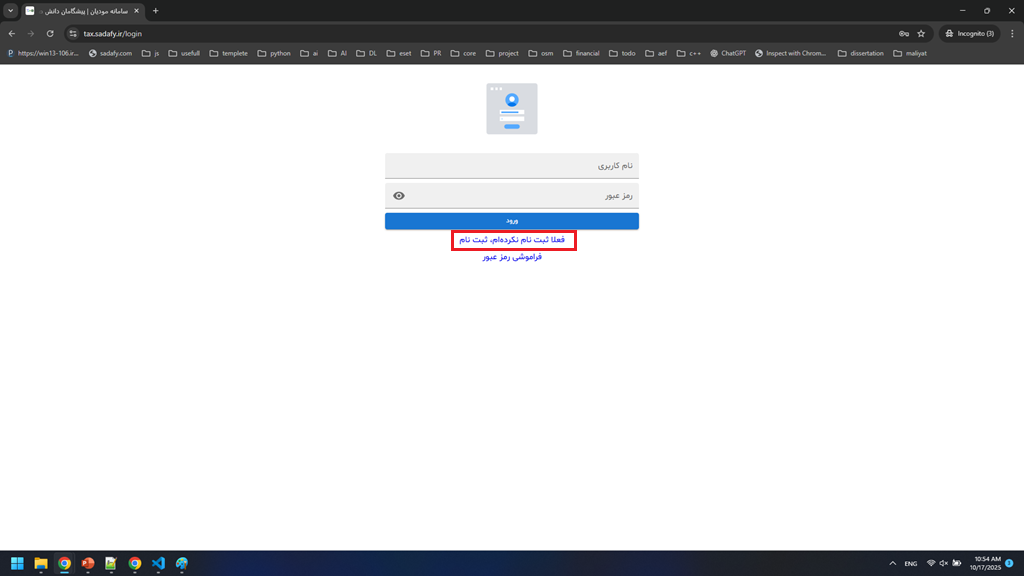Image resolution: width=1024 pixels, height=576 pixels.
Task: Click the ثبت نام registration link
Action: click(511, 240)
